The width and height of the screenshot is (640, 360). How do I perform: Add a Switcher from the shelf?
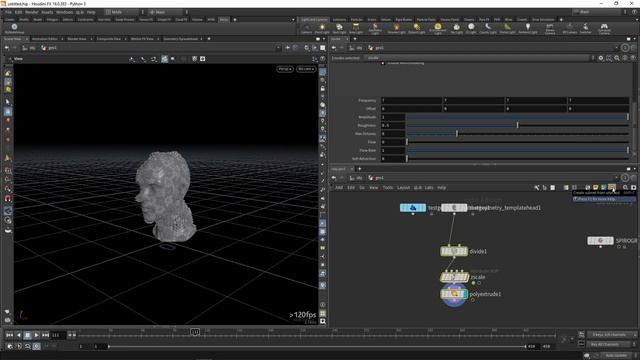click(x=586, y=29)
